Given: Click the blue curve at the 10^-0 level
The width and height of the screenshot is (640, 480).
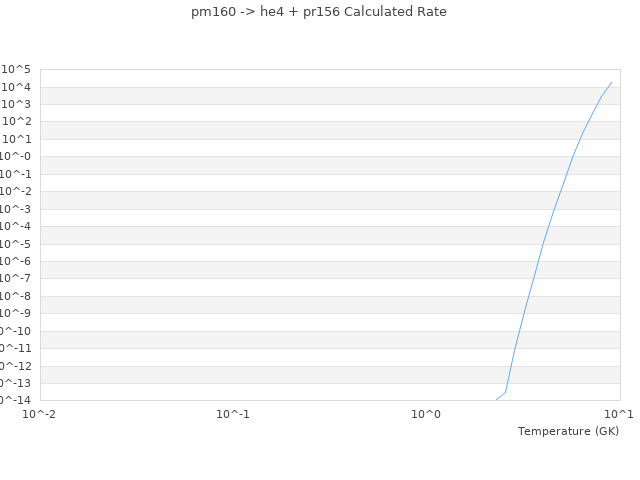Looking at the screenshot, I should [572, 156].
